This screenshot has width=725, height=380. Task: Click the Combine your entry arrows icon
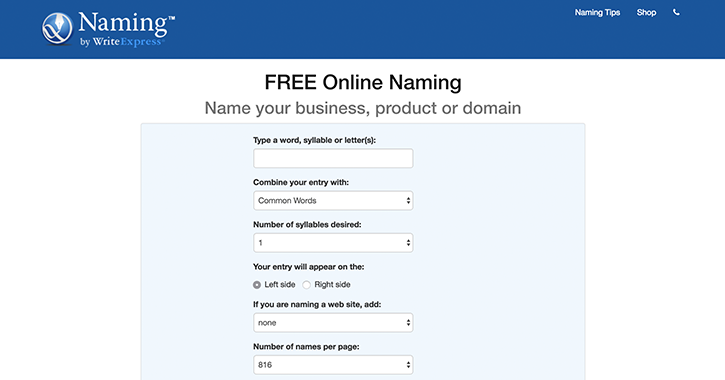[x=408, y=201]
